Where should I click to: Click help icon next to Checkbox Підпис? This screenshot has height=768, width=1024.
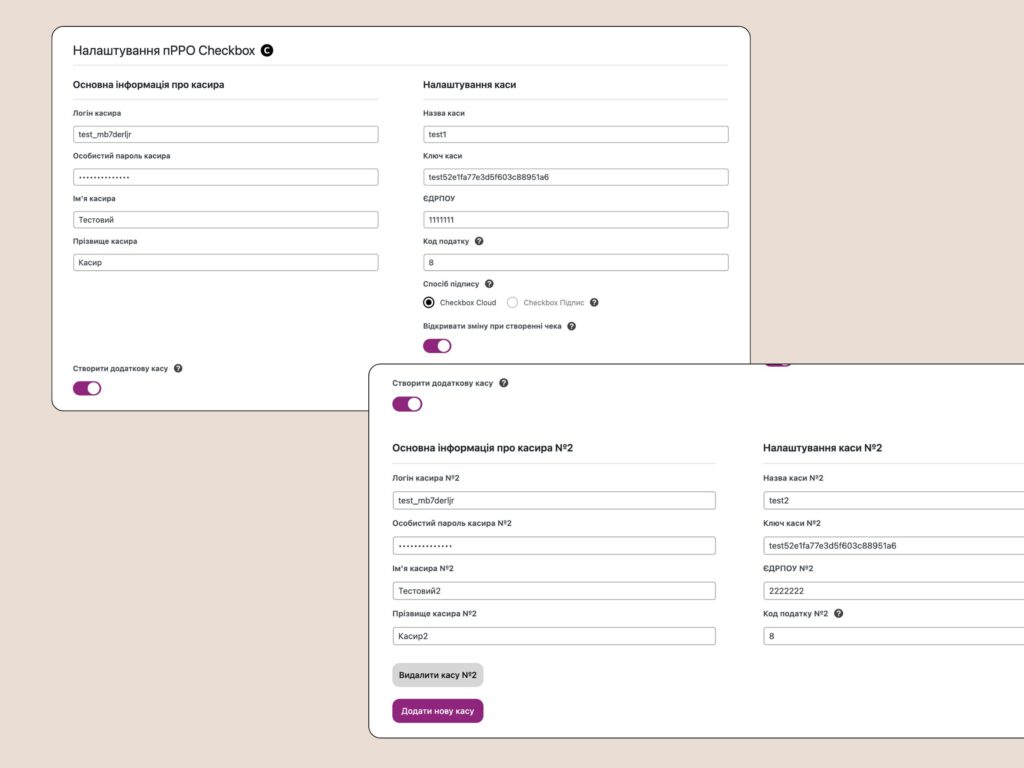coord(594,302)
